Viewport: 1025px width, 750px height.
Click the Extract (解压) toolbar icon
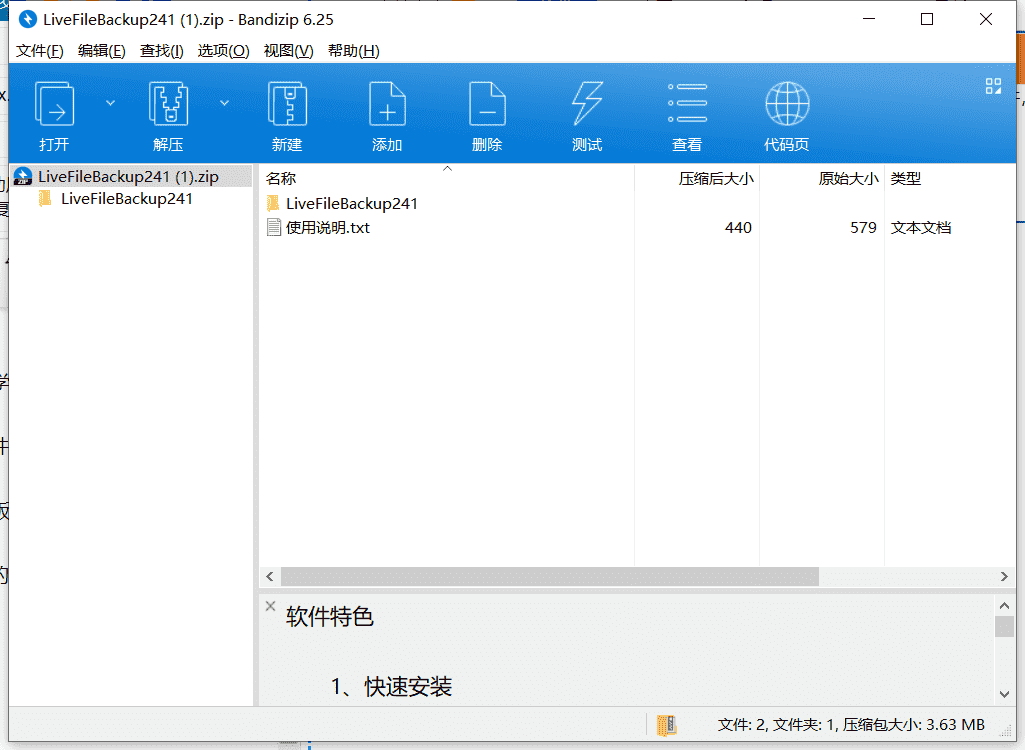point(169,103)
